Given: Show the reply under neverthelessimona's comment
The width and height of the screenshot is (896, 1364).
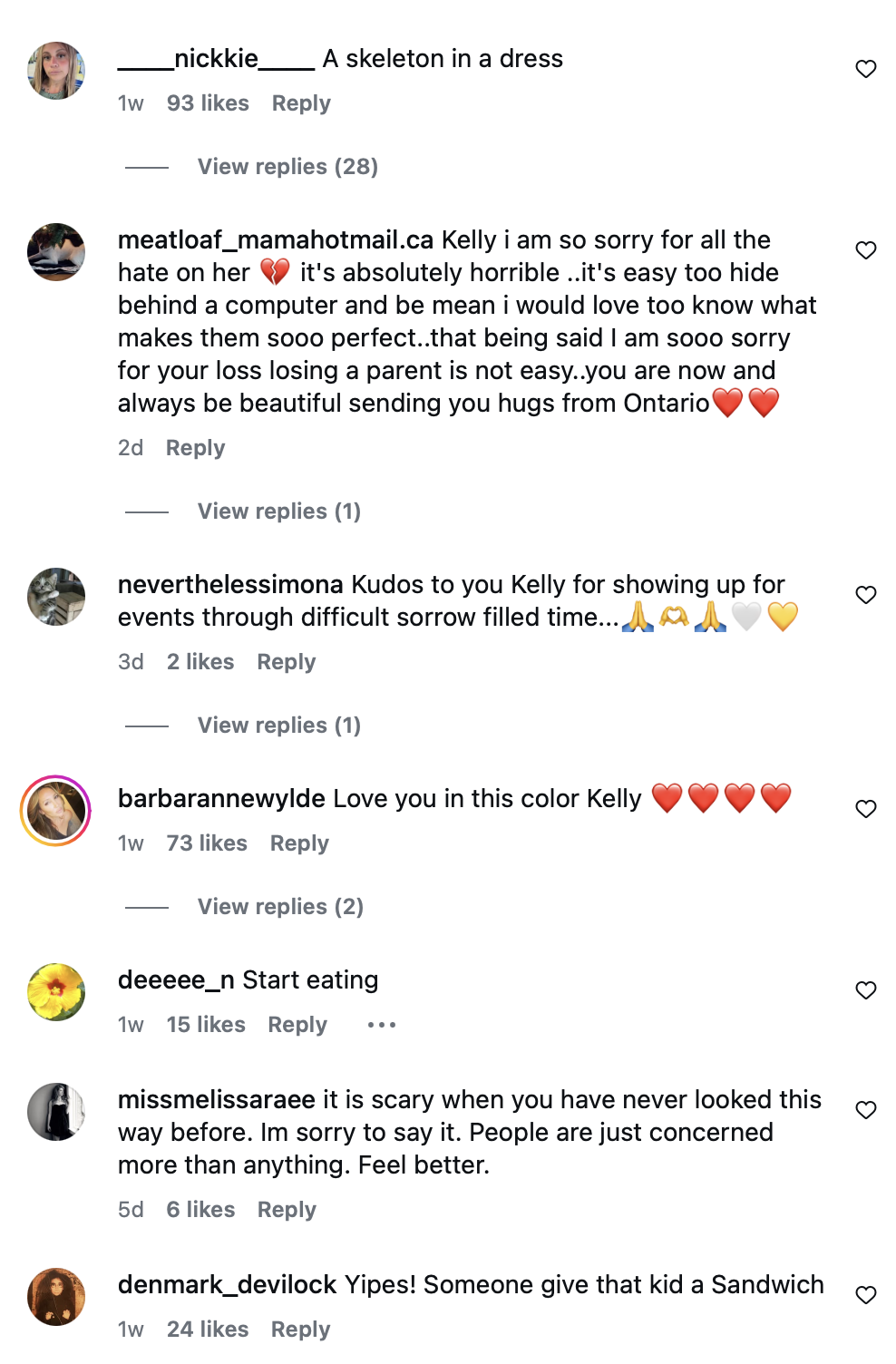Looking at the screenshot, I should pos(279,726).
